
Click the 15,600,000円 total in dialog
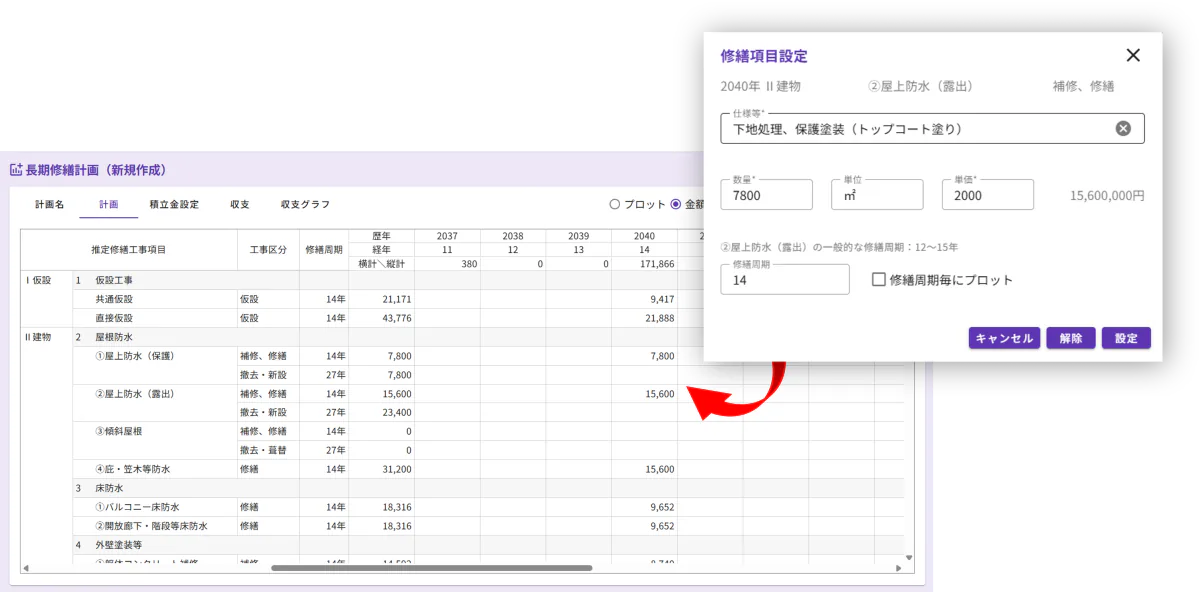(x=1107, y=196)
